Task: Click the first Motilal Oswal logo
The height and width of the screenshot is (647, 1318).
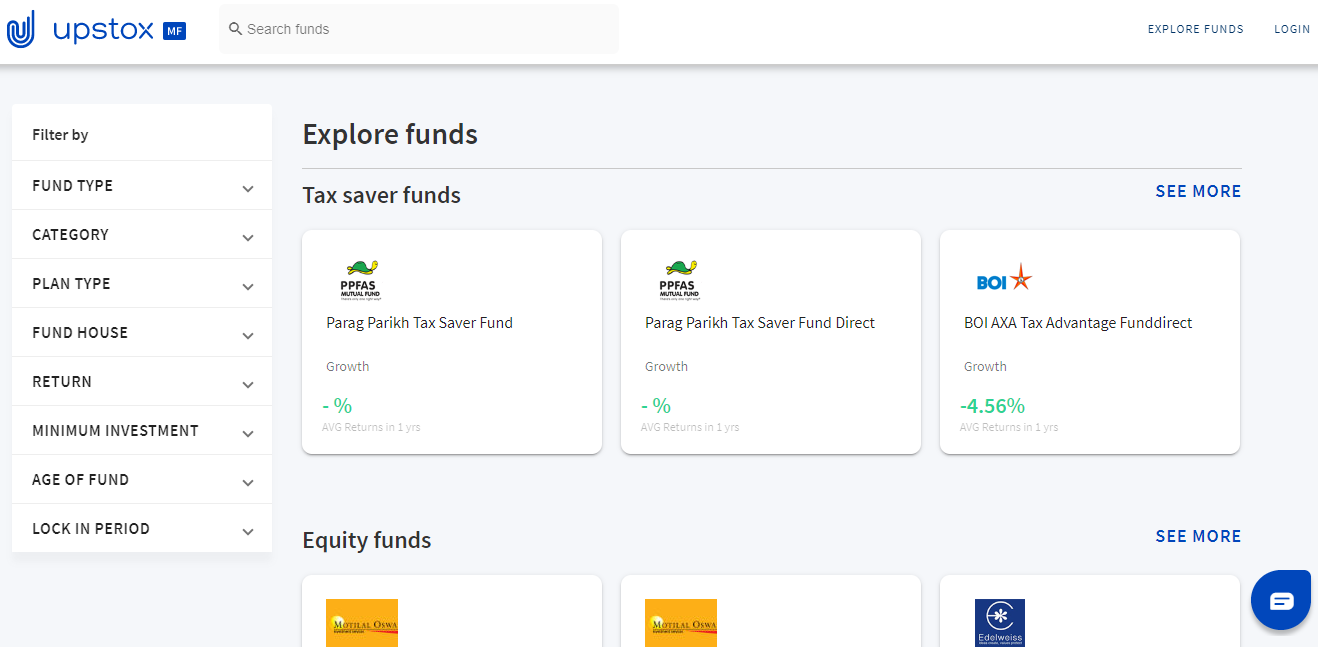Action: click(x=362, y=622)
